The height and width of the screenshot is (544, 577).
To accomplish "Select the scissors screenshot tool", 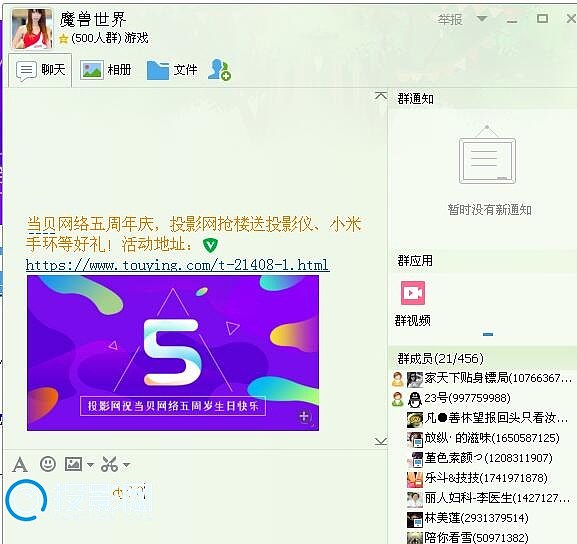I will click(x=109, y=464).
